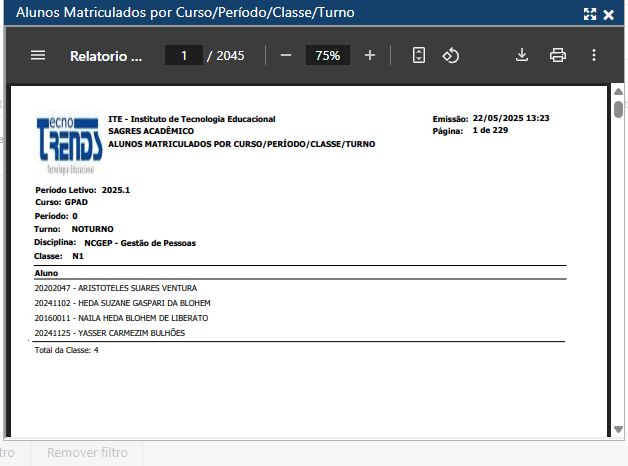Rotate the document counterclockwise
This screenshot has height=466, width=628.
pyautogui.click(x=451, y=56)
